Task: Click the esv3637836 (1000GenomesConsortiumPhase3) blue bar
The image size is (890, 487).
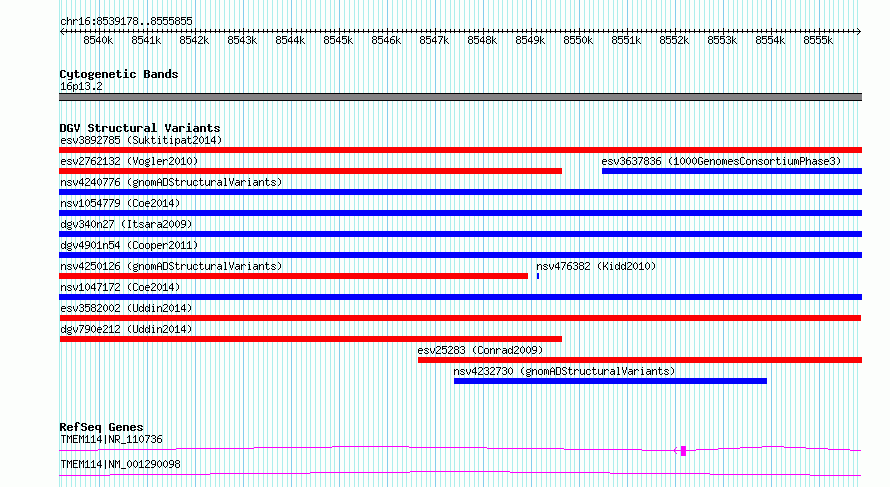Action: (x=732, y=171)
